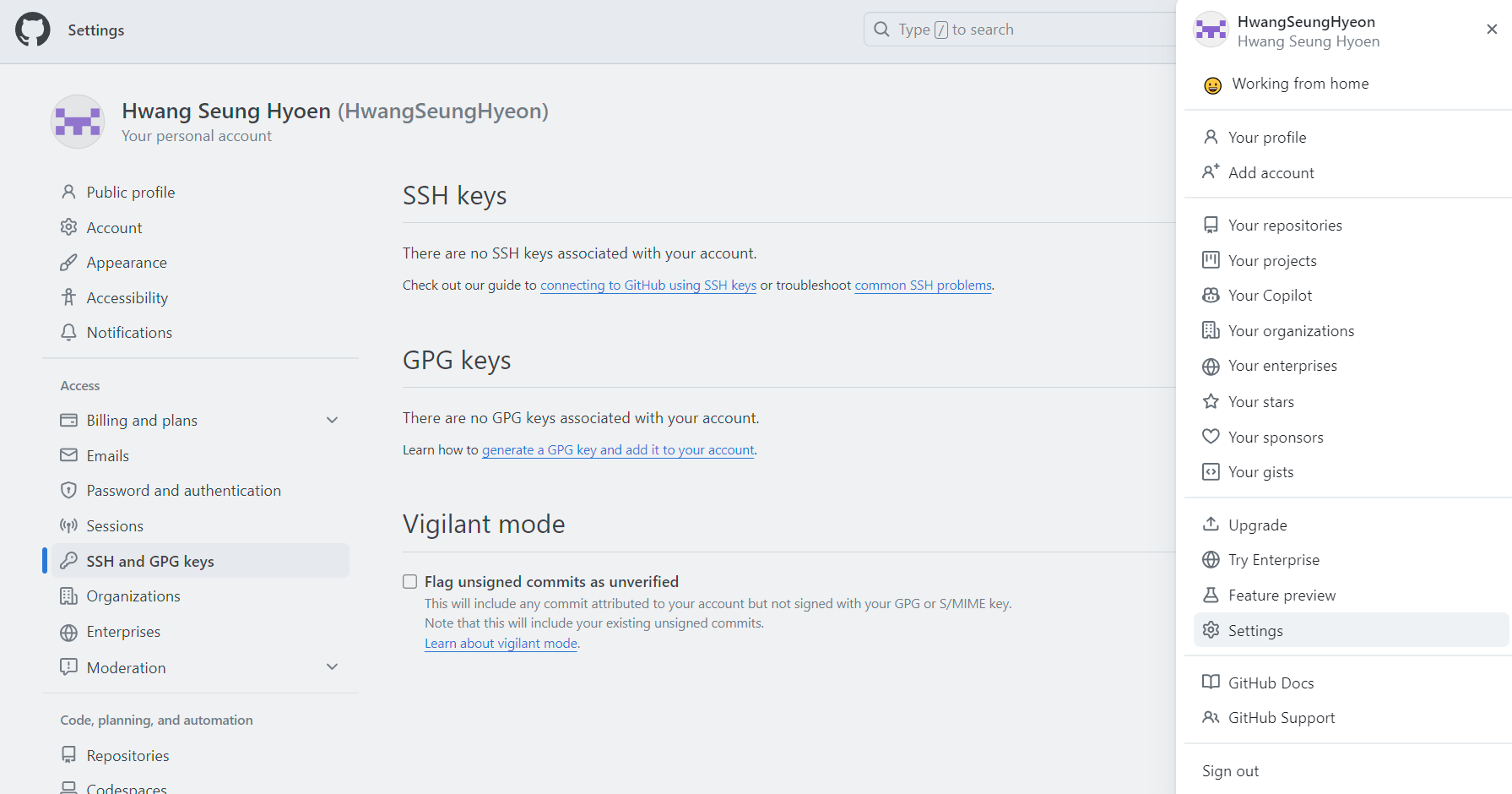Click the Add account person-plus icon

pos(1211,172)
